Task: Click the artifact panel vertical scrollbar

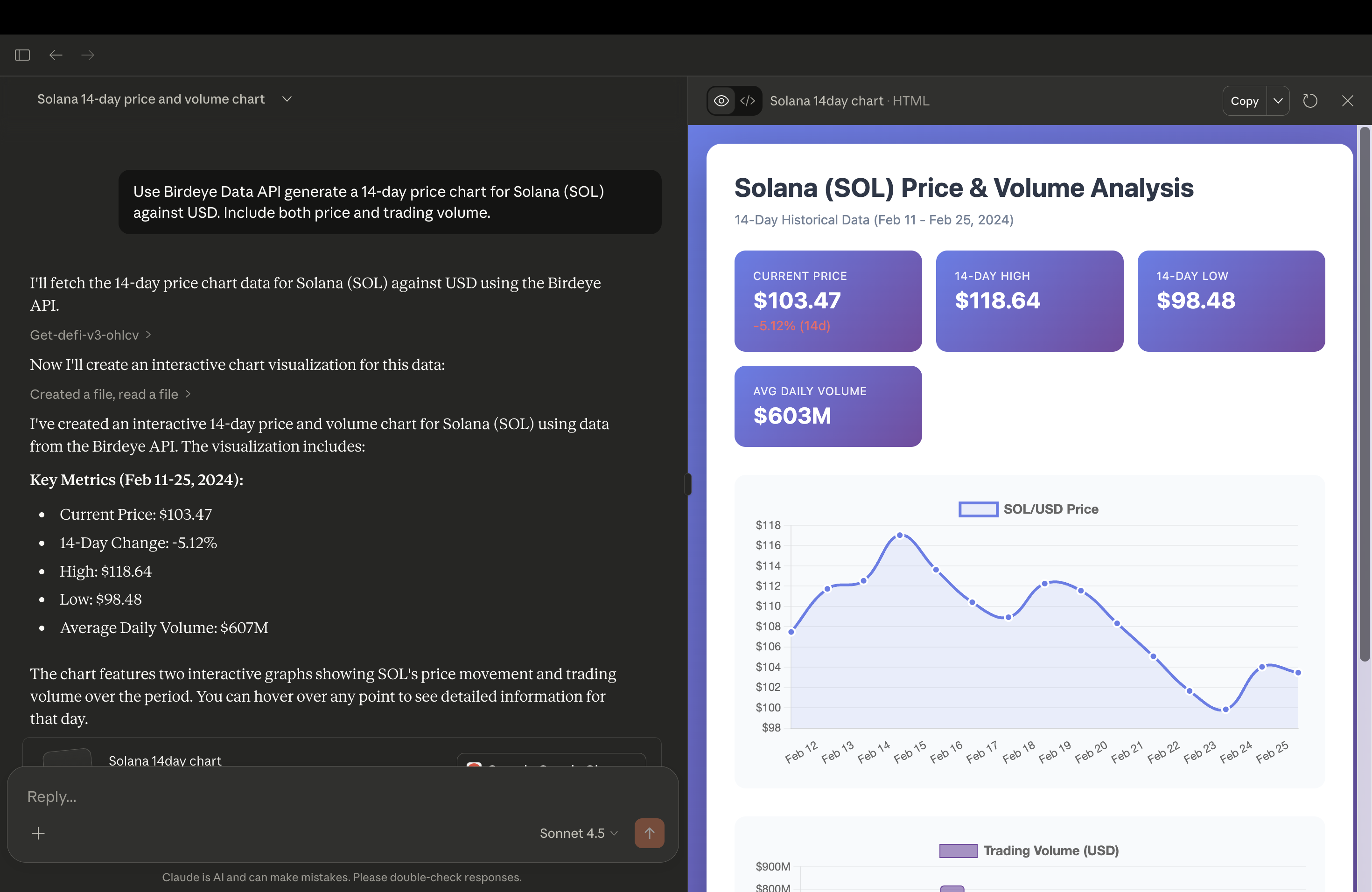Action: point(1364,395)
